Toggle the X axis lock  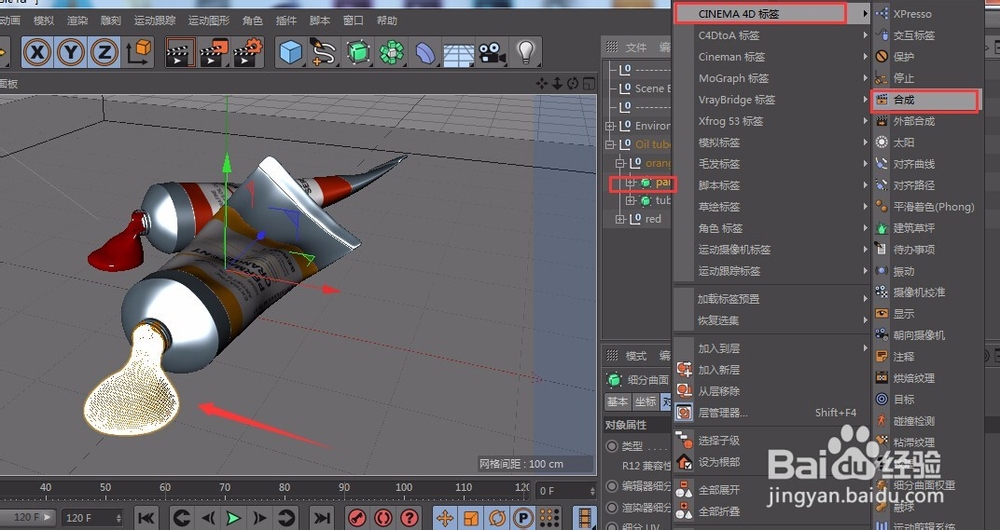point(38,52)
